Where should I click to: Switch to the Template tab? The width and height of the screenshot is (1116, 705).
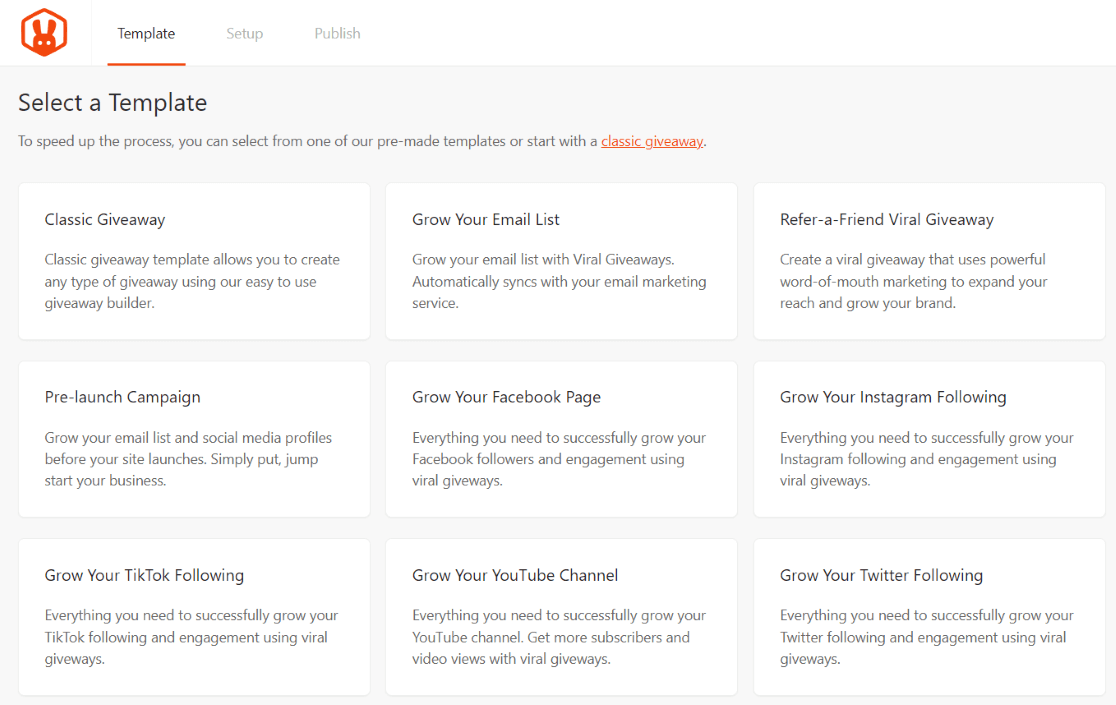tap(146, 34)
